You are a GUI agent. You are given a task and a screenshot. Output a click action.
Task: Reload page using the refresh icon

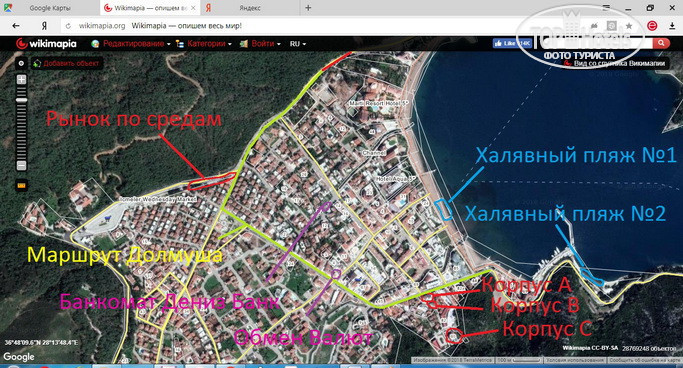68,26
